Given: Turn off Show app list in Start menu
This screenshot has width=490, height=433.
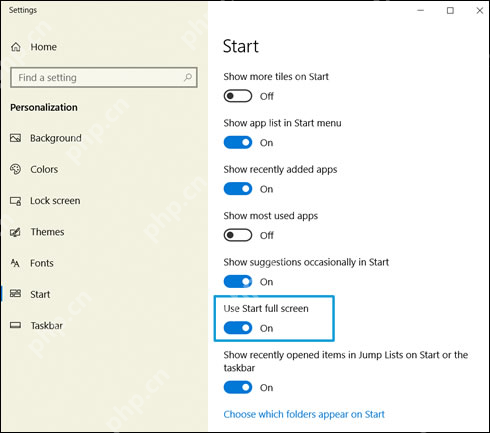Looking at the screenshot, I should tap(238, 143).
